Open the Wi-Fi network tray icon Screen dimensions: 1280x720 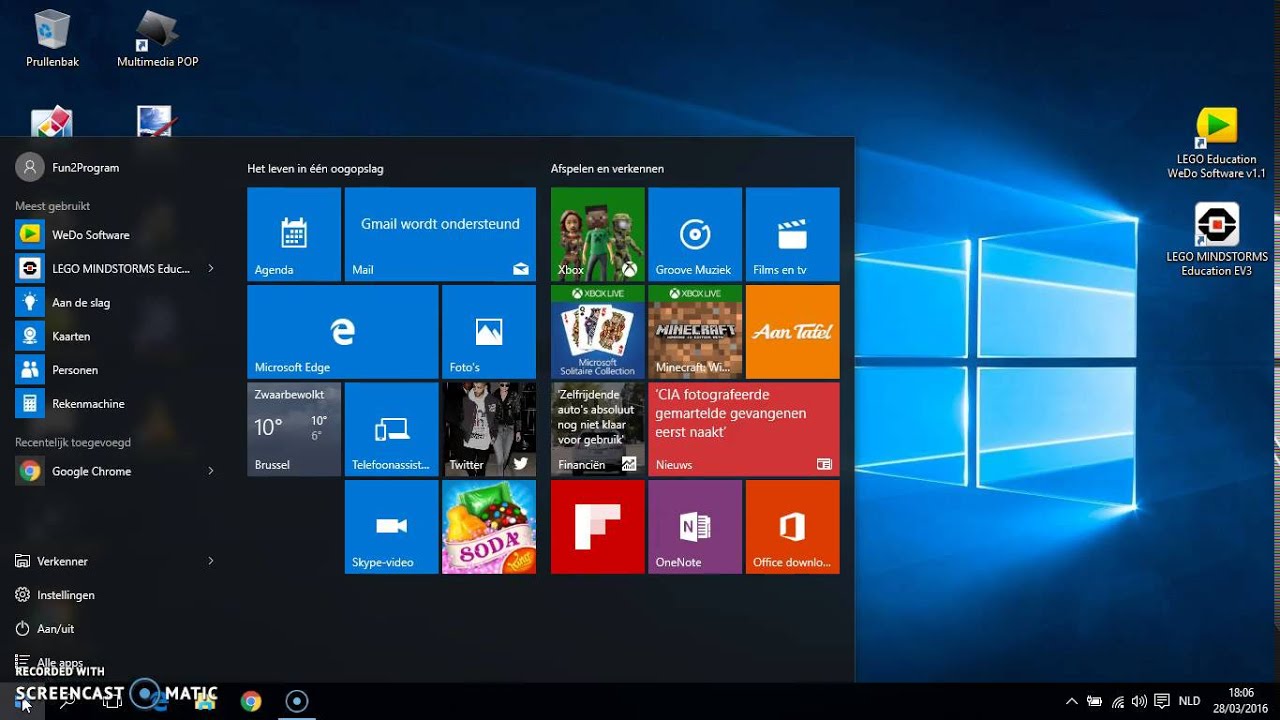coord(1118,701)
